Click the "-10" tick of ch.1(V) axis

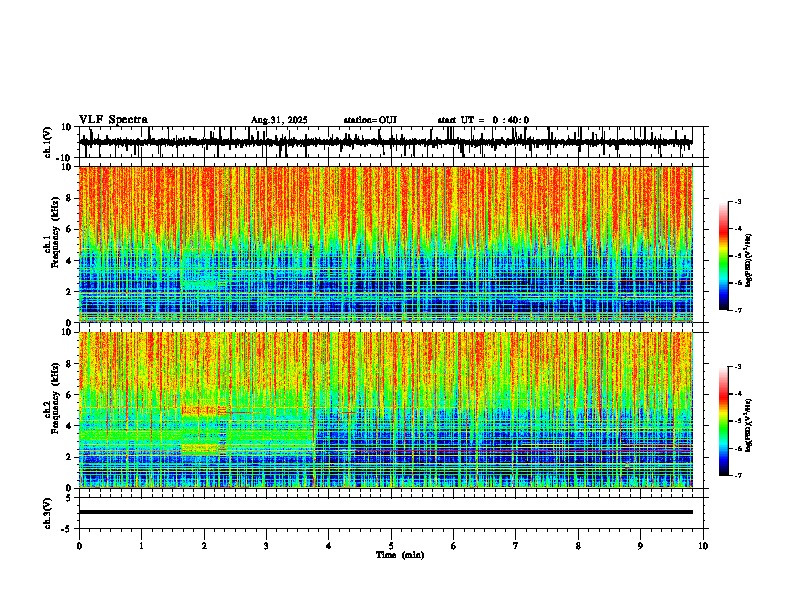(65, 158)
